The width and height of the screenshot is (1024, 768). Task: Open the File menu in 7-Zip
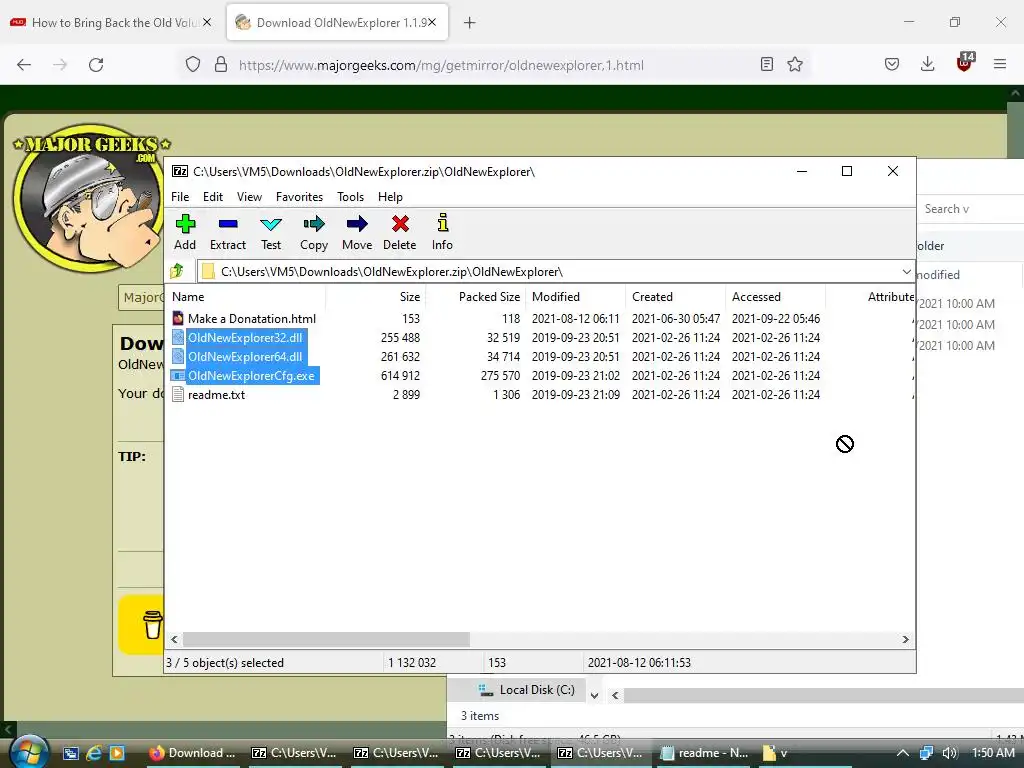click(180, 197)
